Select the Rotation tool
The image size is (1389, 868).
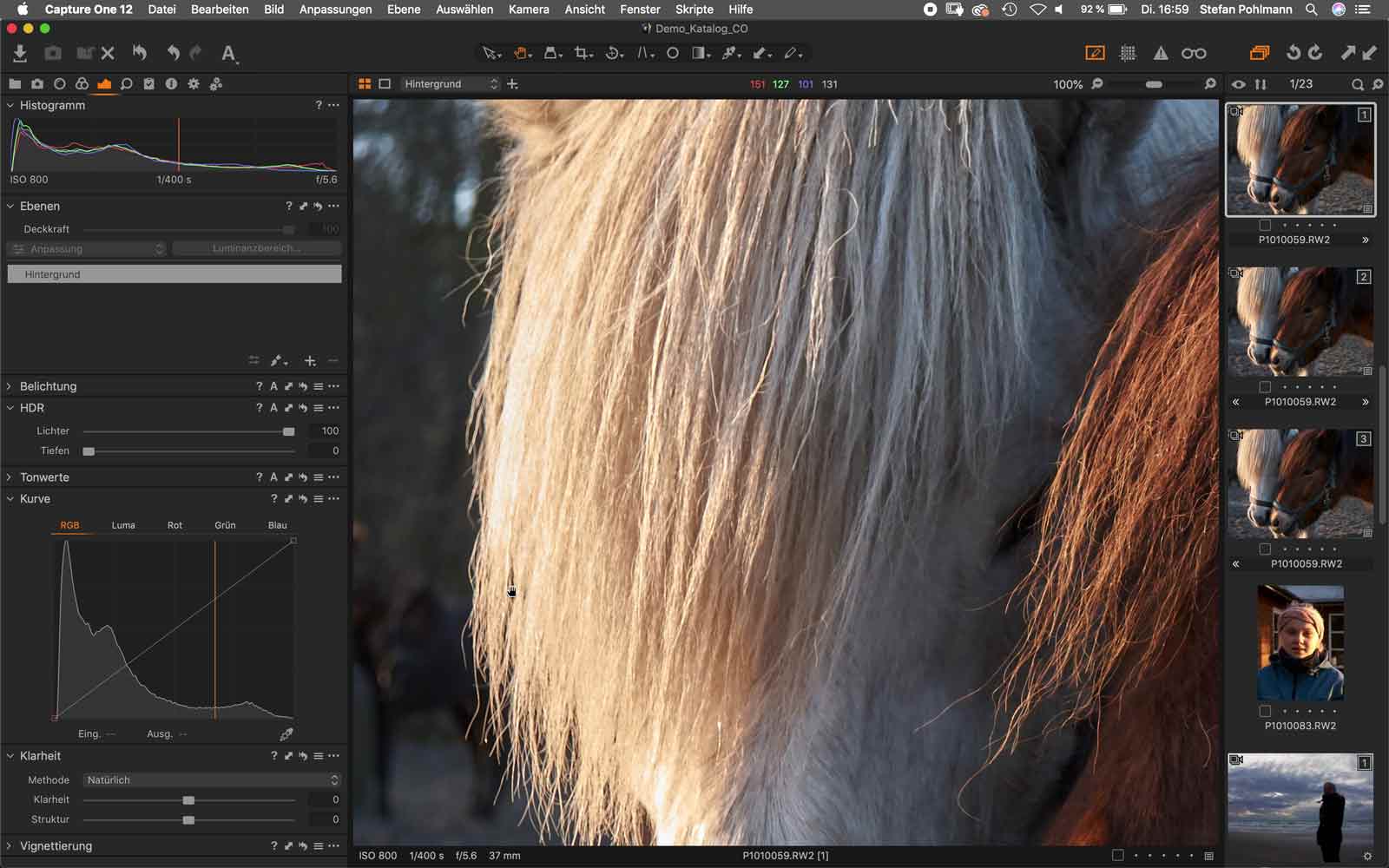(614, 53)
